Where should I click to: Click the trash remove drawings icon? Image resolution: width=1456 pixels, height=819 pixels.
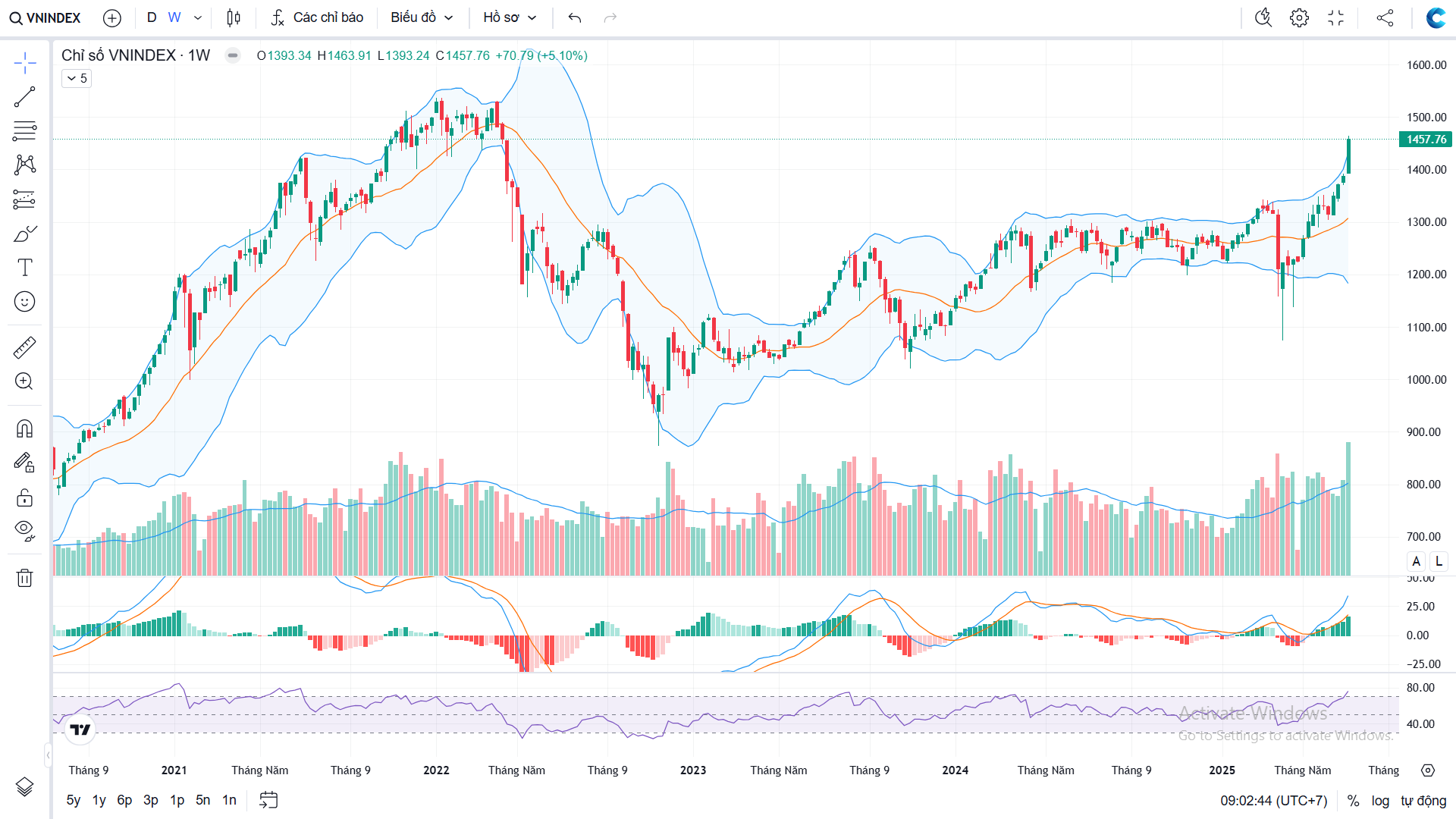click(24, 578)
